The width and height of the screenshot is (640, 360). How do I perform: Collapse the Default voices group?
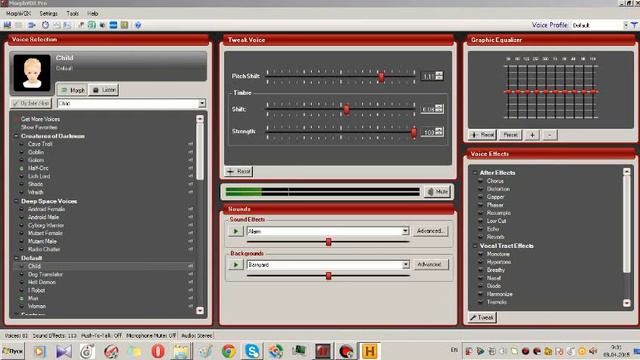(x=16, y=258)
